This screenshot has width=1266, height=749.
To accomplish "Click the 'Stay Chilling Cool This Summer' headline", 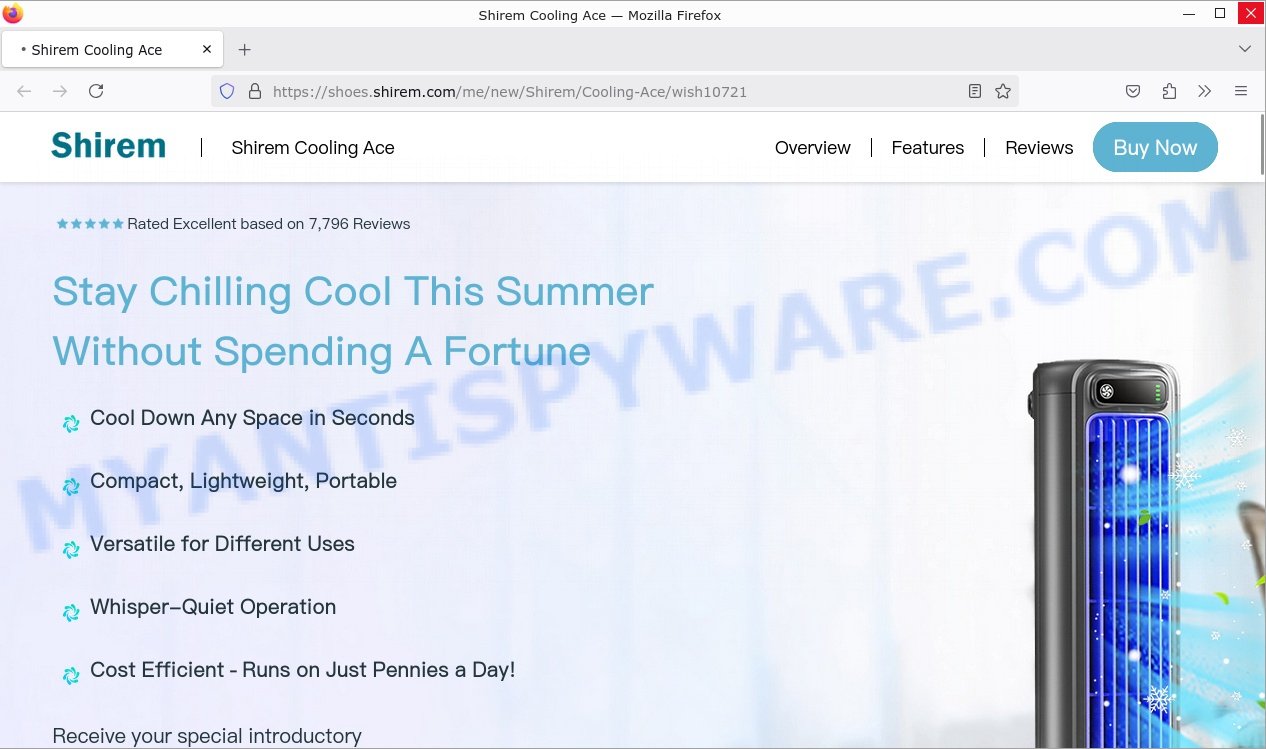I will click(x=353, y=292).
